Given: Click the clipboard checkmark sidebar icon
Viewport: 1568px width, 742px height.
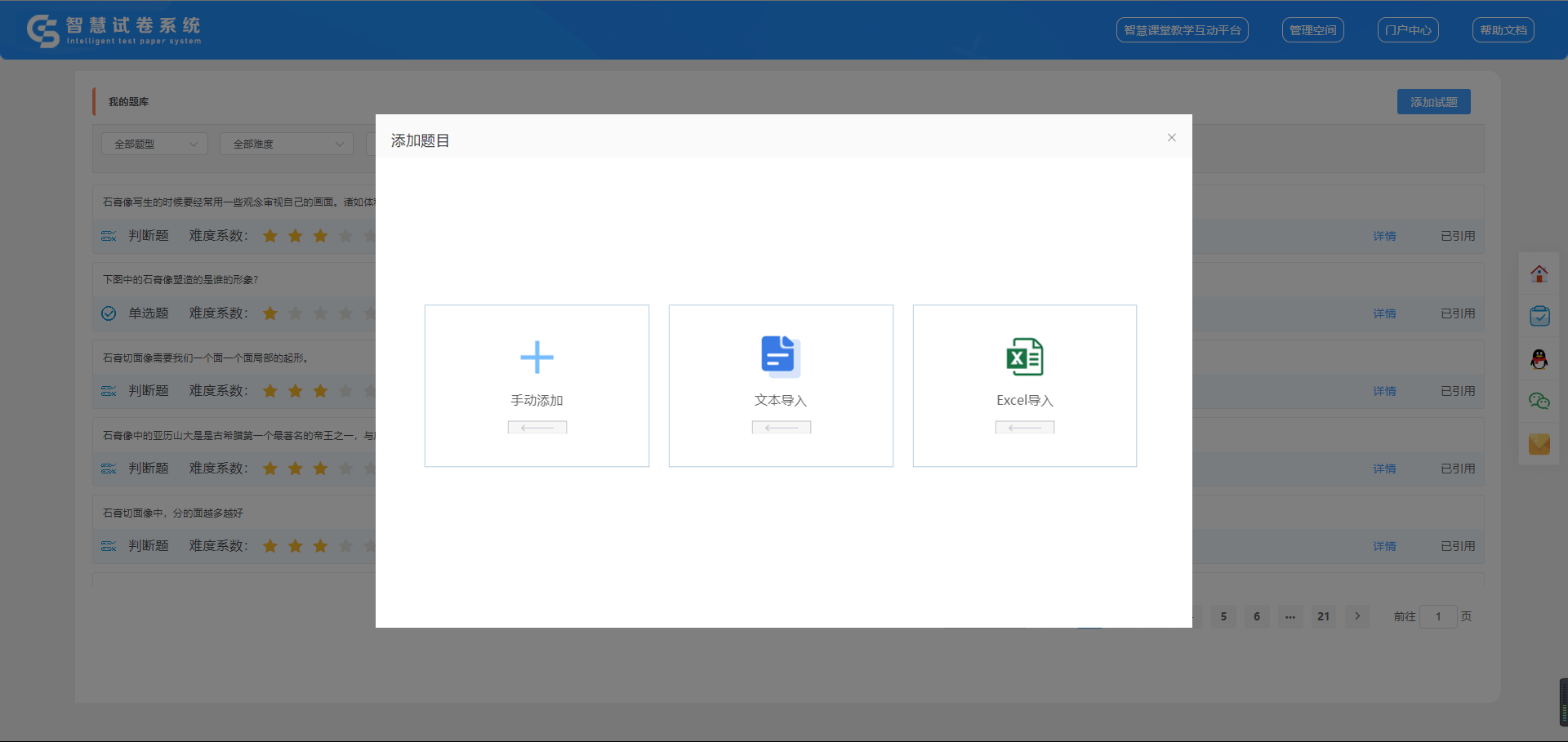Looking at the screenshot, I should point(1539,316).
